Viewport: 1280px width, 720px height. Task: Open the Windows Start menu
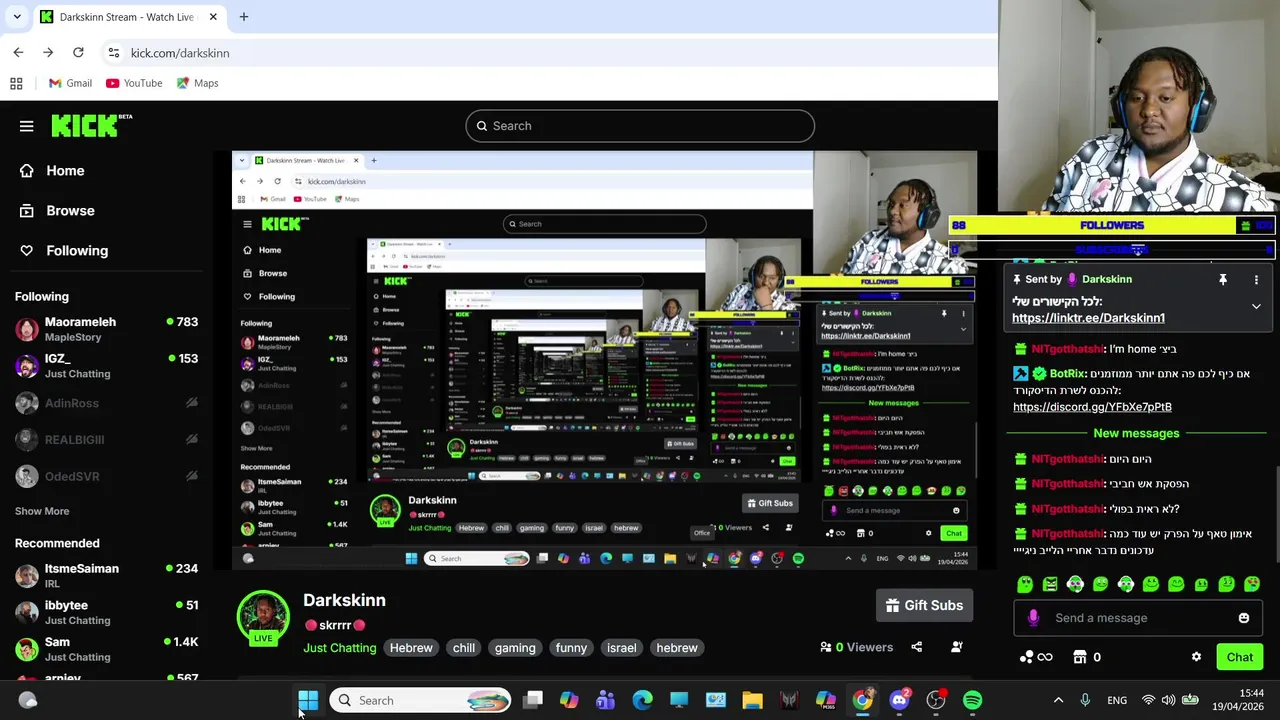click(x=308, y=700)
